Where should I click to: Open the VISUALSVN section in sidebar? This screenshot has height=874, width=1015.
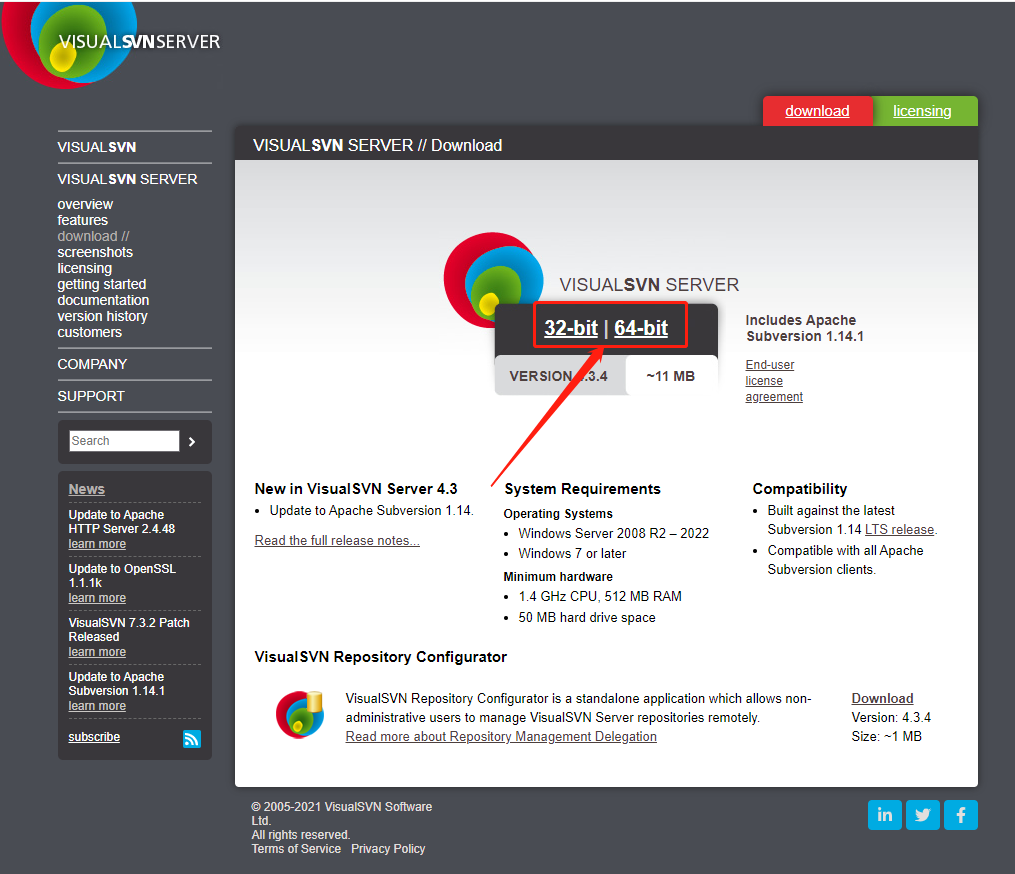pos(97,147)
